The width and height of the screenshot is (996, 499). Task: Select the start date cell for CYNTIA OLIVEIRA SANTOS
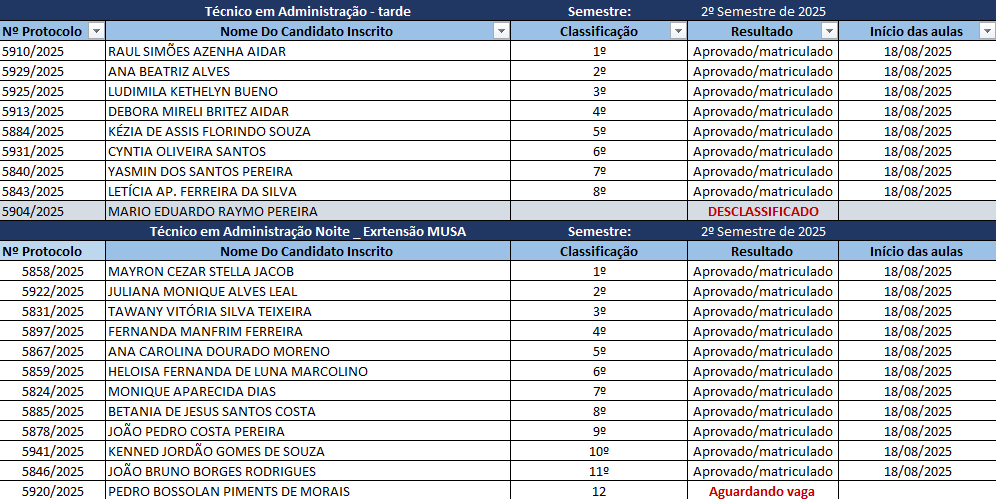tap(917, 151)
